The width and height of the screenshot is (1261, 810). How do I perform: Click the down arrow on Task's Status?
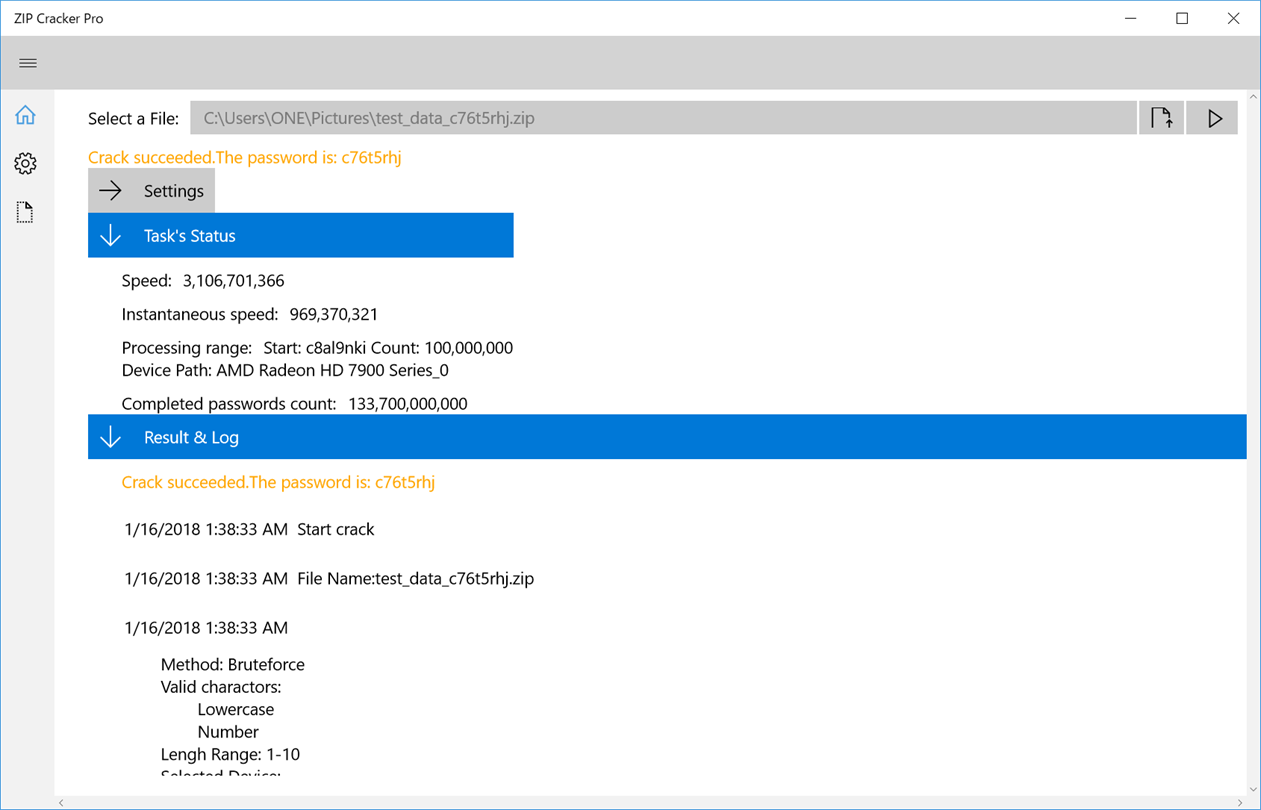coord(110,236)
